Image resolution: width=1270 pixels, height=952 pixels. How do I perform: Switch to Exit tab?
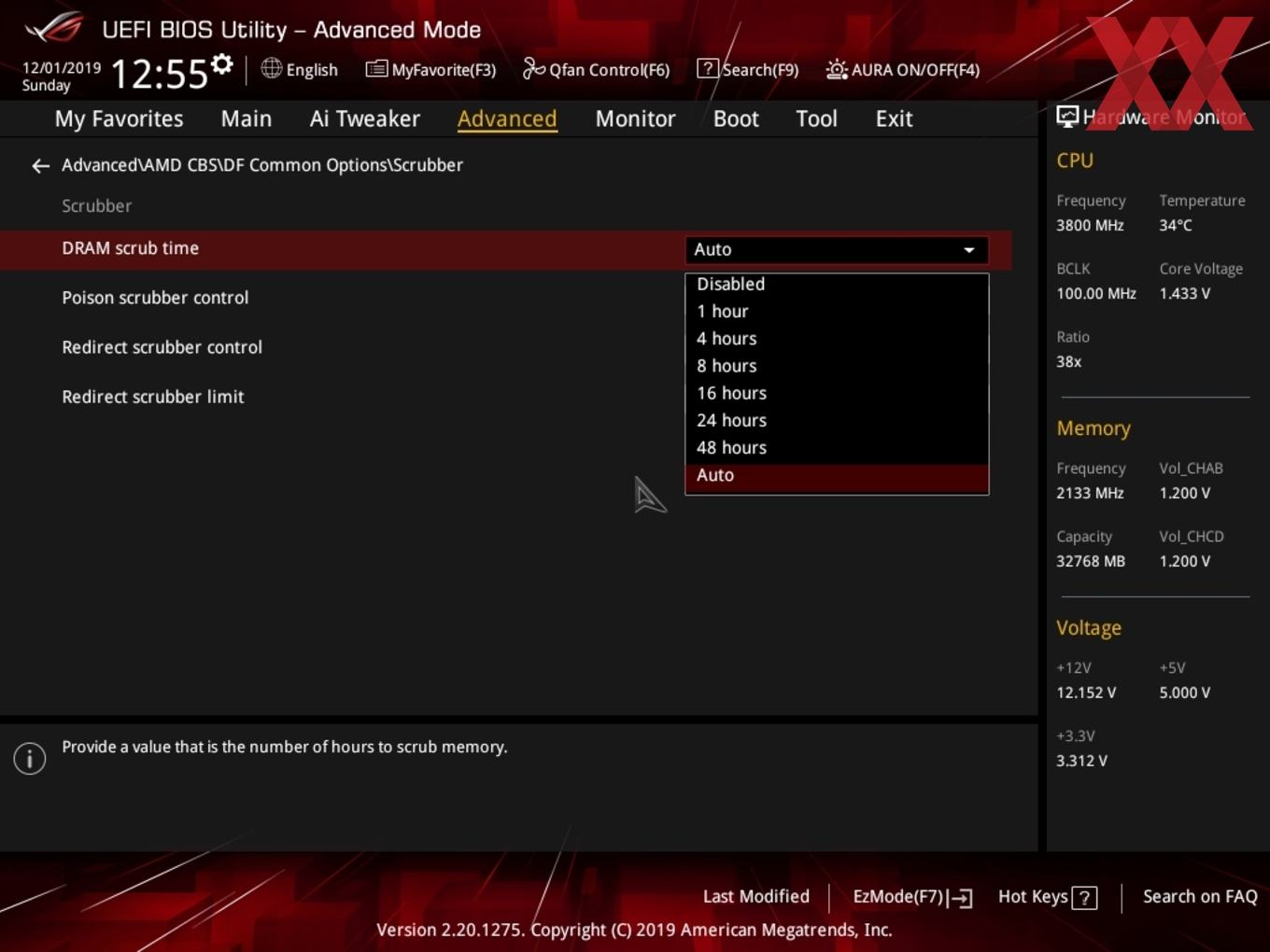click(x=894, y=119)
